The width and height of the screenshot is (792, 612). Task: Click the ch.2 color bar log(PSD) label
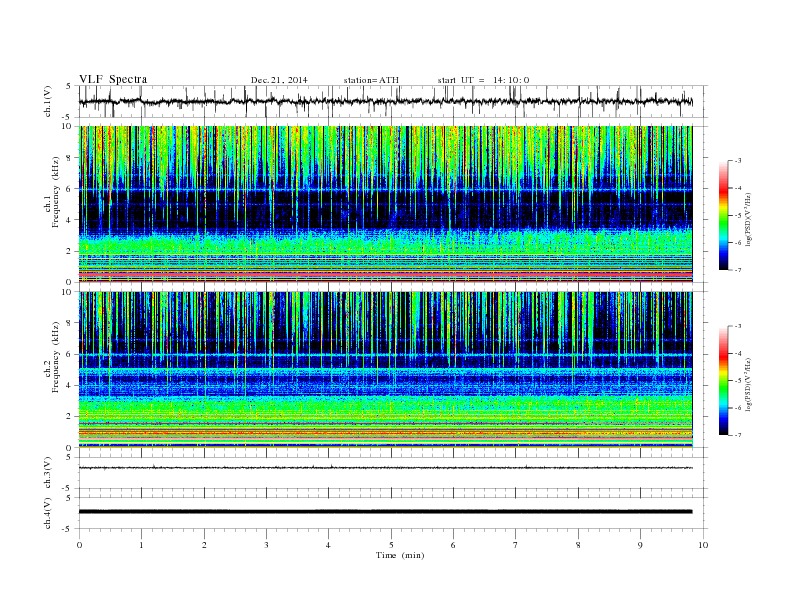[x=748, y=383]
